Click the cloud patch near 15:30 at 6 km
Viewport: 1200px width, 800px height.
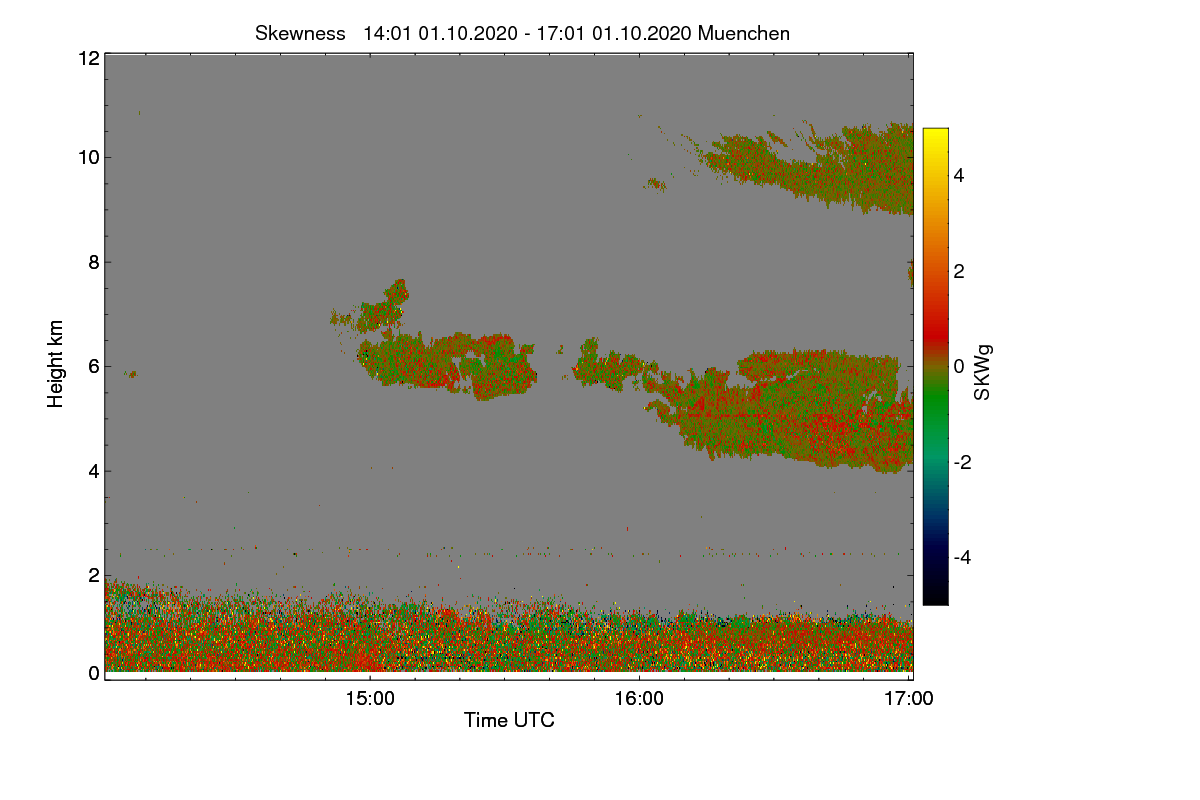[447, 364]
